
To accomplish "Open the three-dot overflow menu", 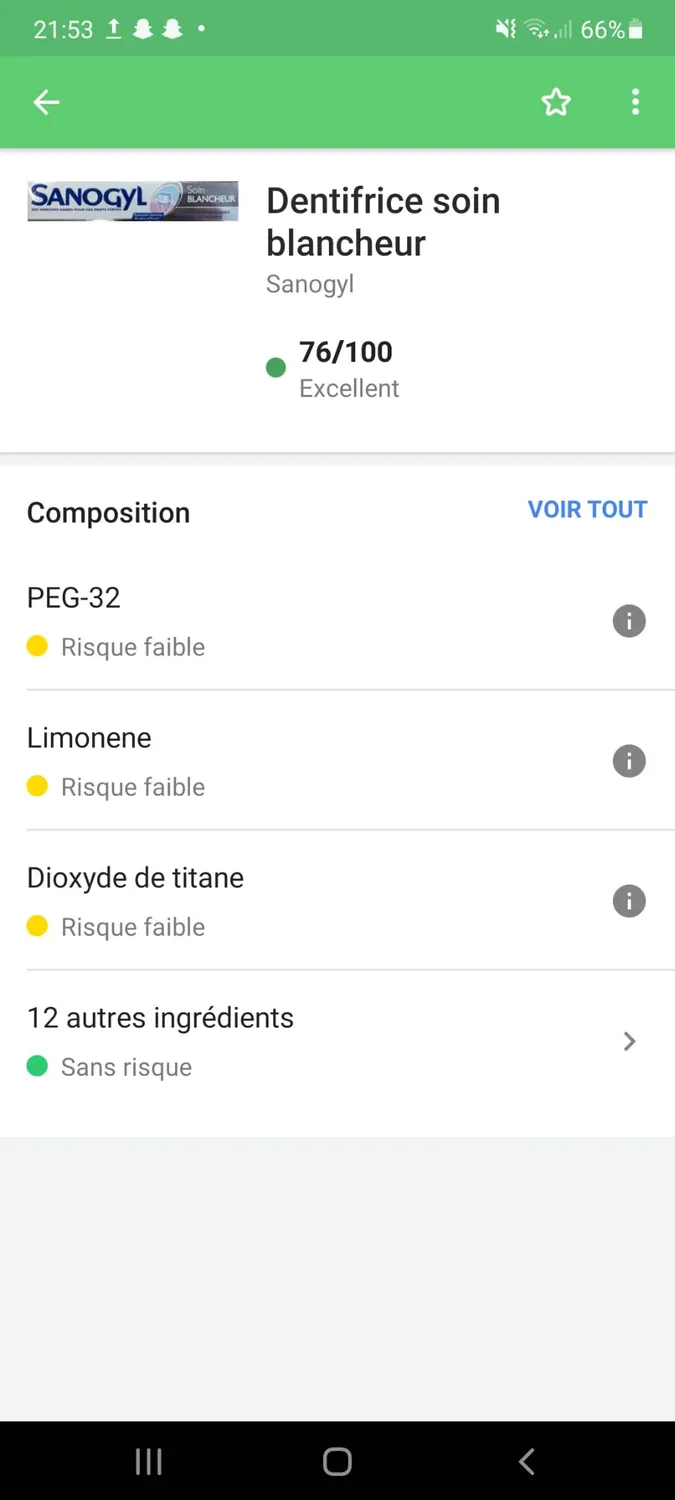I will tap(635, 102).
